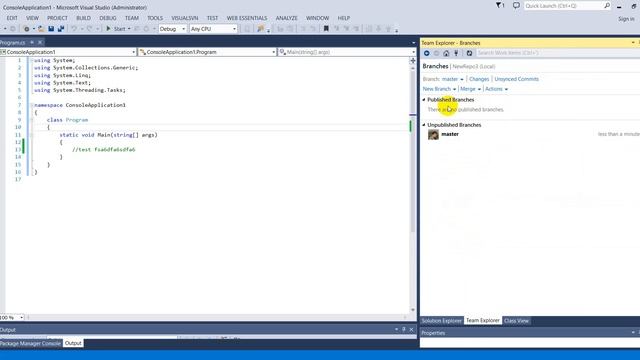The image size is (640, 360).
Task: Select the Output tab at bottom
Action: [73, 343]
